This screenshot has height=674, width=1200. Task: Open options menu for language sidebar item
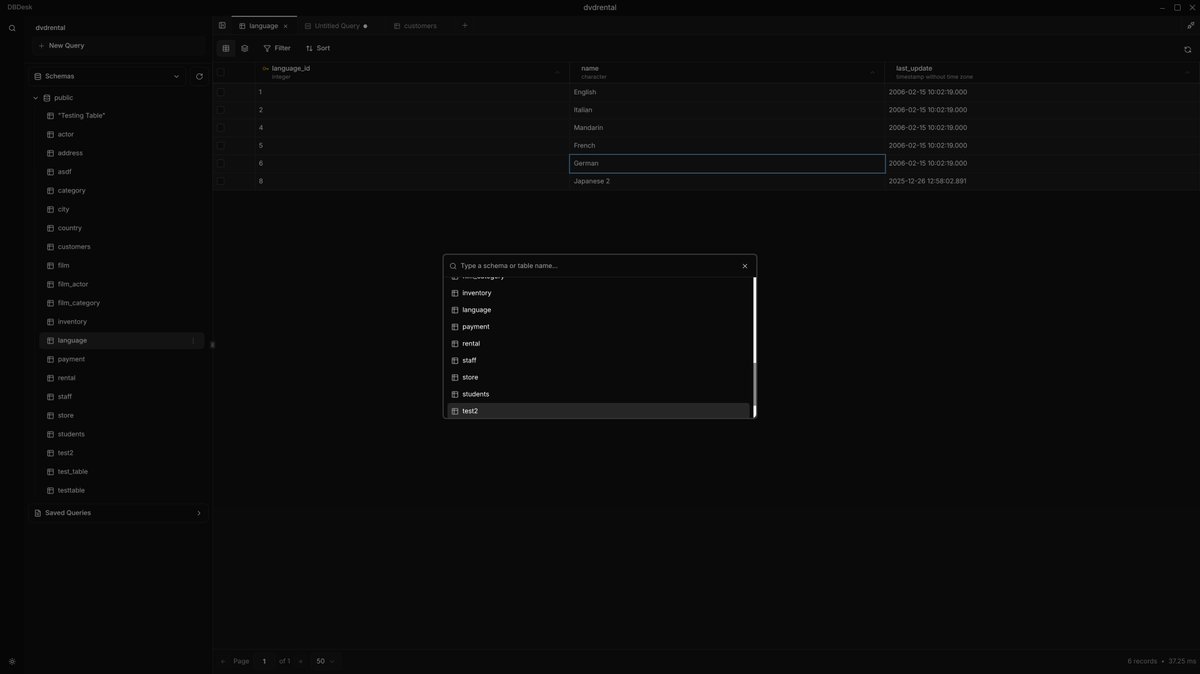(x=193, y=341)
